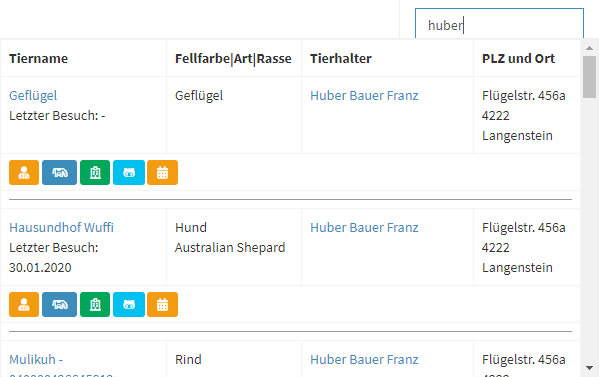
Task: Click the cyan cat icon for Hausundhof Wuffi
Action: click(x=129, y=304)
